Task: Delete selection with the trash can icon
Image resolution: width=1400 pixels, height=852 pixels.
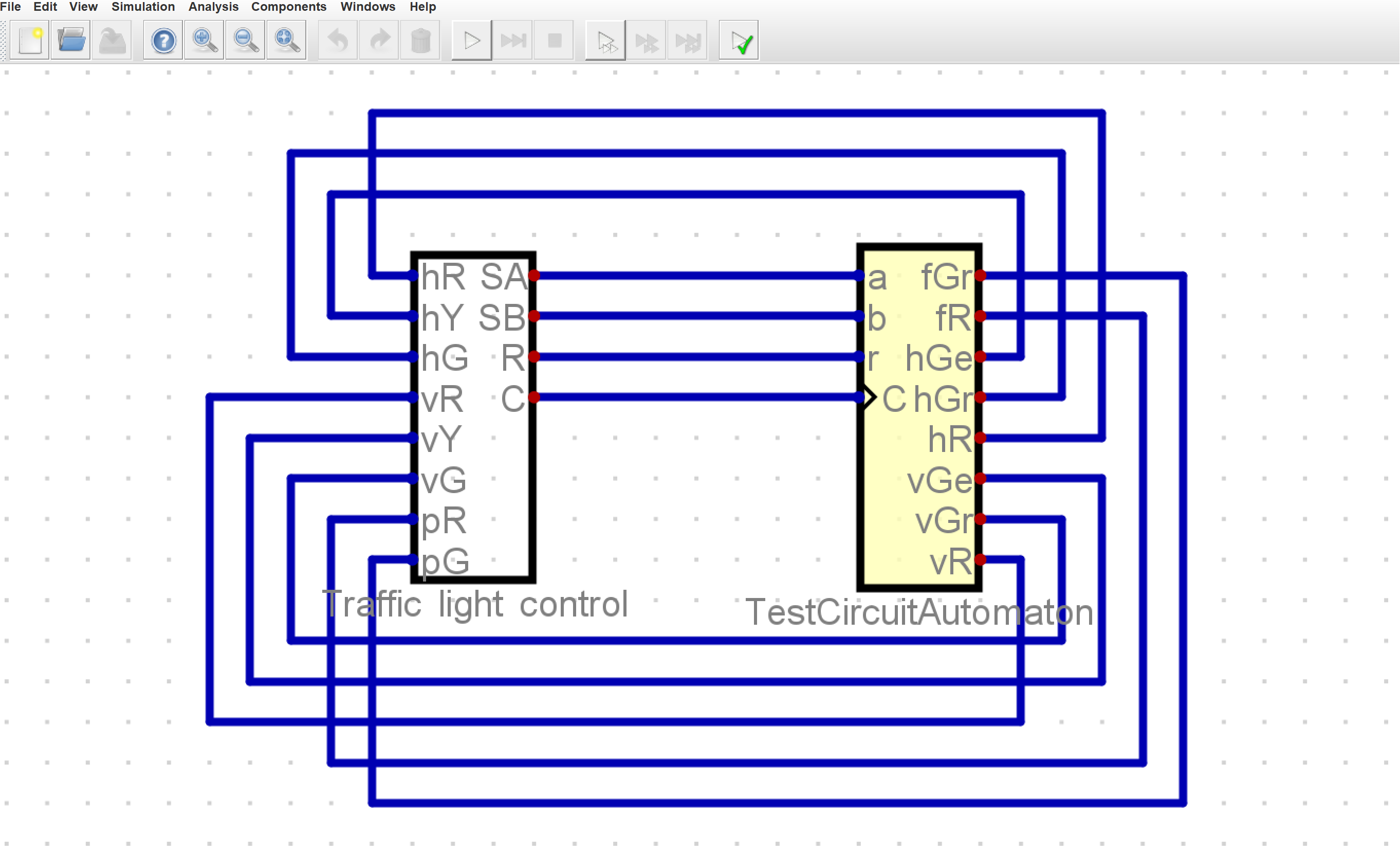Action: tap(420, 40)
